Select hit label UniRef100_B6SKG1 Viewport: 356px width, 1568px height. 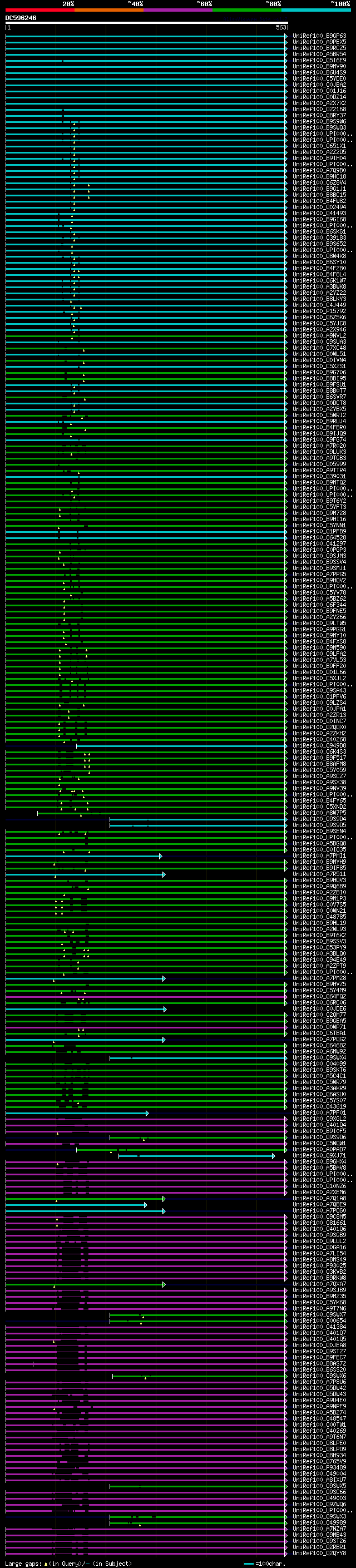pyautogui.click(x=319, y=232)
